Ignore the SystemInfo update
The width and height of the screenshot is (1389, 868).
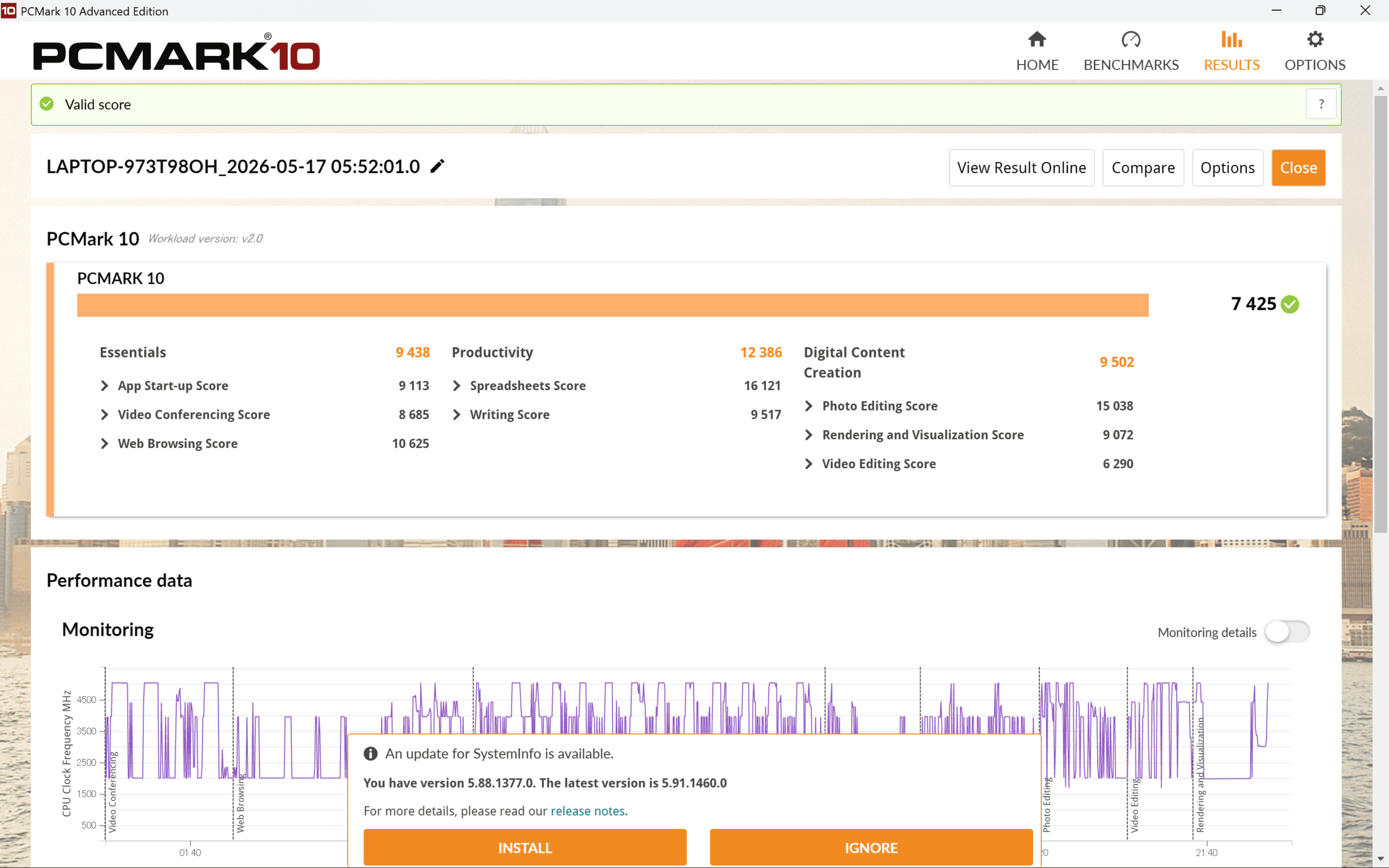point(871,847)
